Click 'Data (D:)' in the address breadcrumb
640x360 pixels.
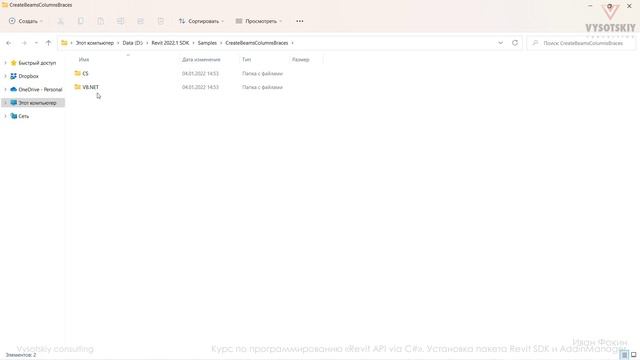point(133,43)
